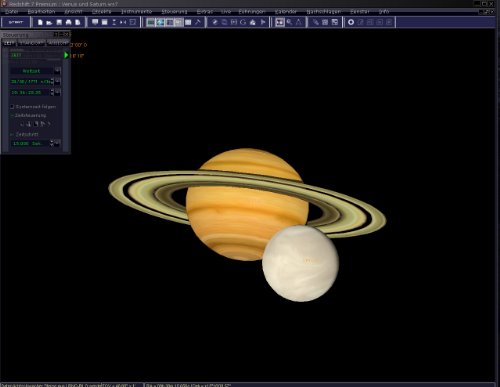Open the Weltzeit dropdown arrow
500x387 pixels.
tap(57, 71)
